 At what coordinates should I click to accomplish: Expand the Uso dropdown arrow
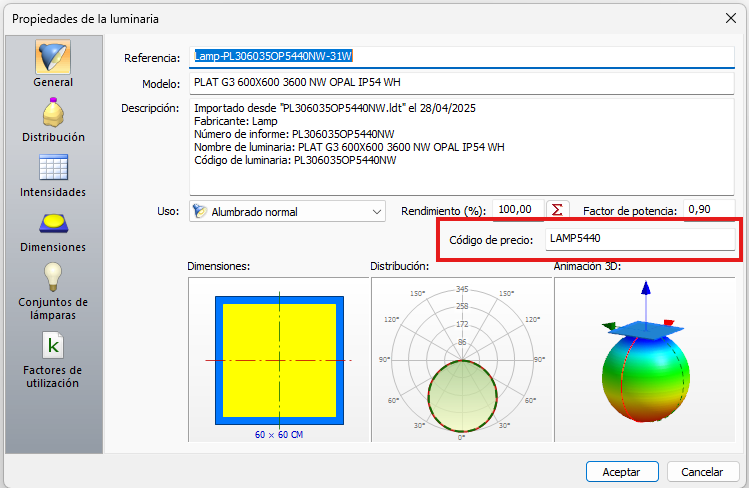[376, 212]
